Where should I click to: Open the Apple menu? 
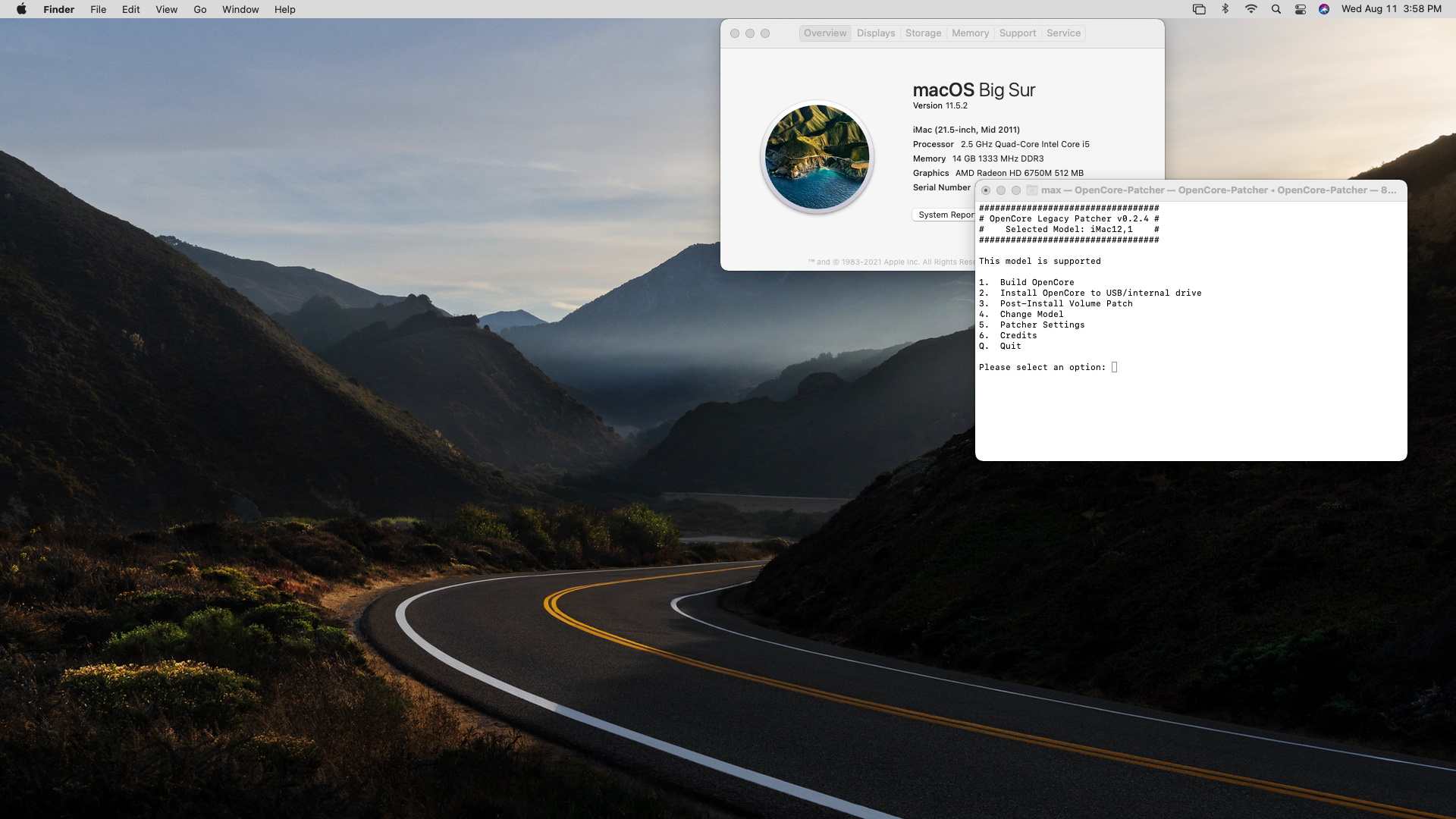point(21,9)
